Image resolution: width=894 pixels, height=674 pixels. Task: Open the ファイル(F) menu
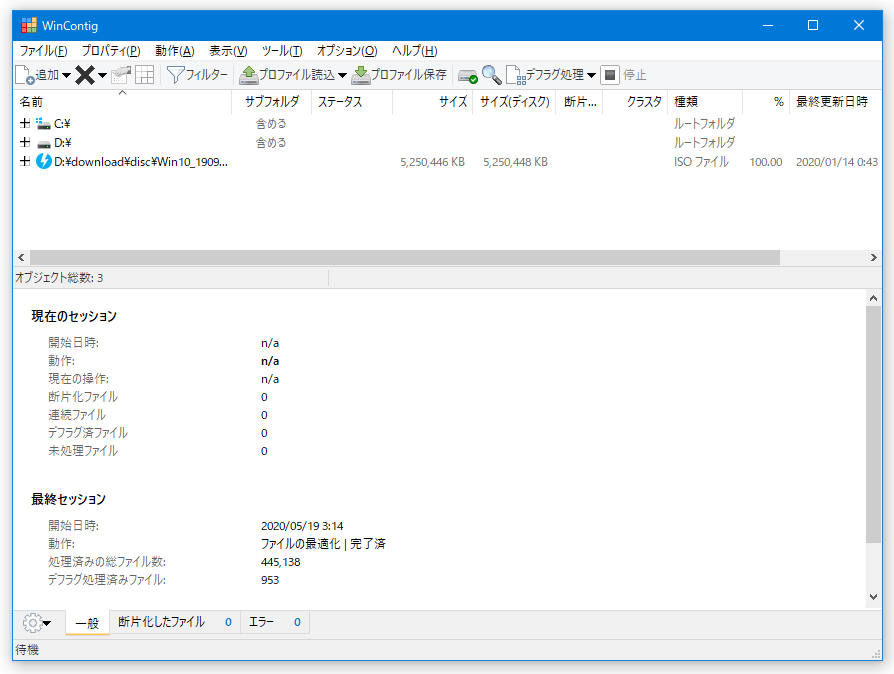[x=43, y=51]
